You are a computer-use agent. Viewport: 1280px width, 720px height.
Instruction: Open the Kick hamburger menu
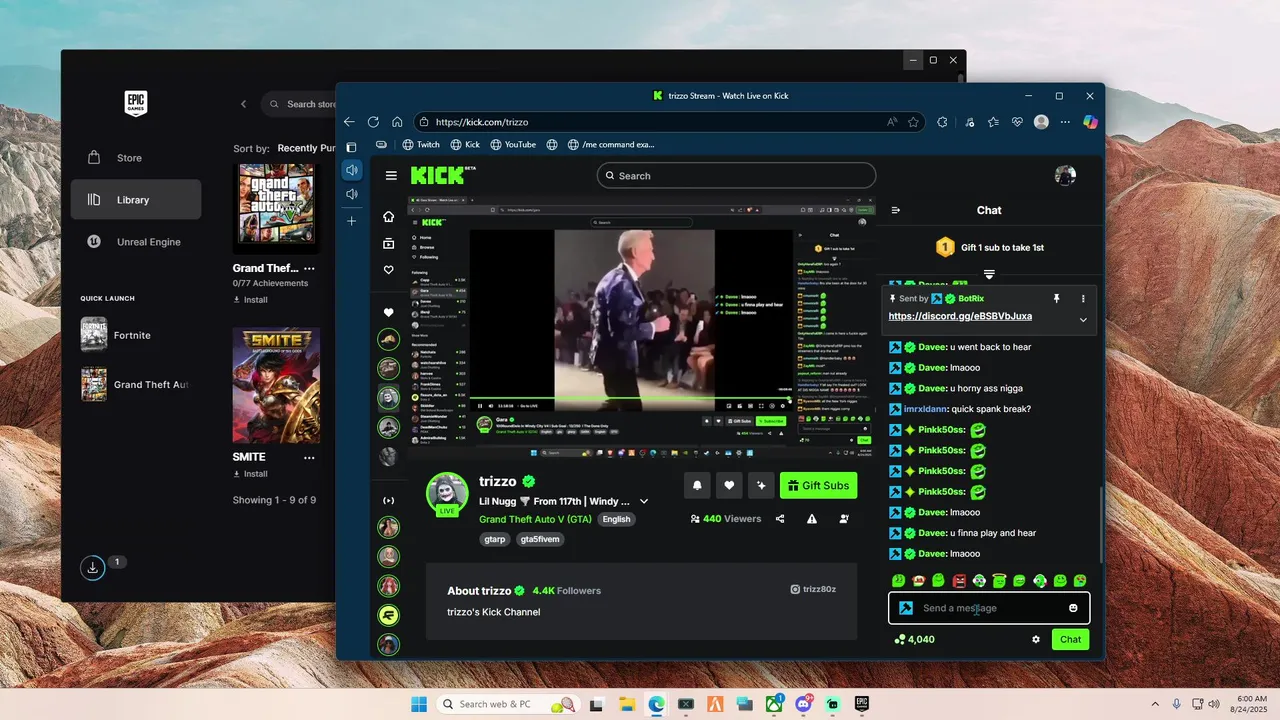(391, 175)
